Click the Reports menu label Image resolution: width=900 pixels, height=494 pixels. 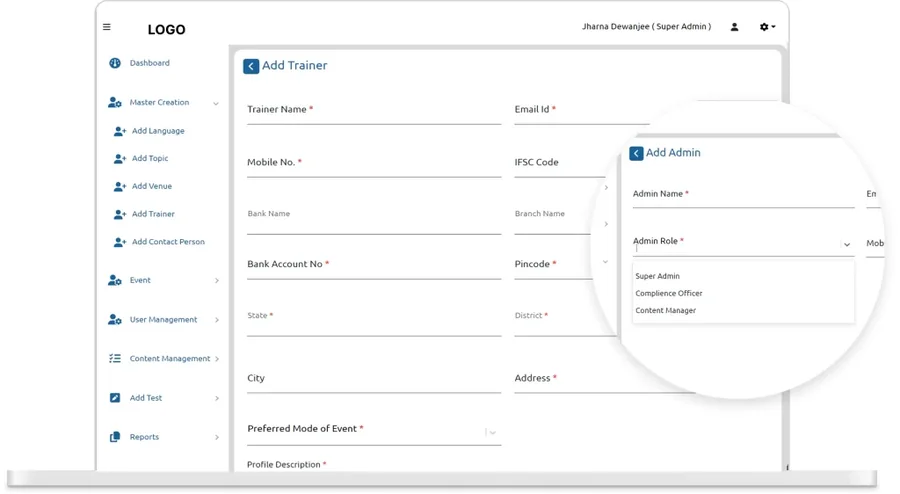point(144,437)
